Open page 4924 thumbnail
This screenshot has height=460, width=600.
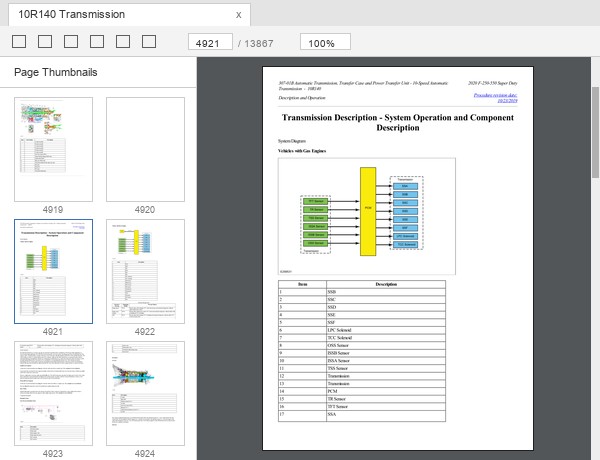145,393
